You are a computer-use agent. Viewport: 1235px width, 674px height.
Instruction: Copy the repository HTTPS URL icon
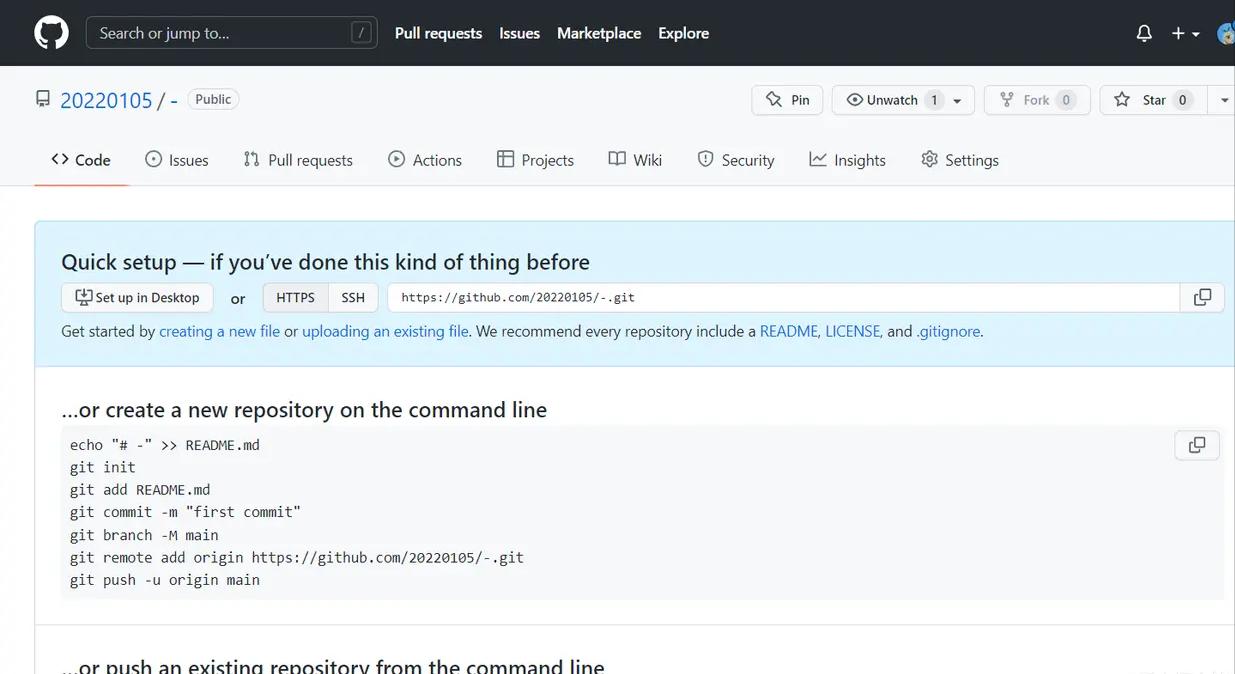1202,297
